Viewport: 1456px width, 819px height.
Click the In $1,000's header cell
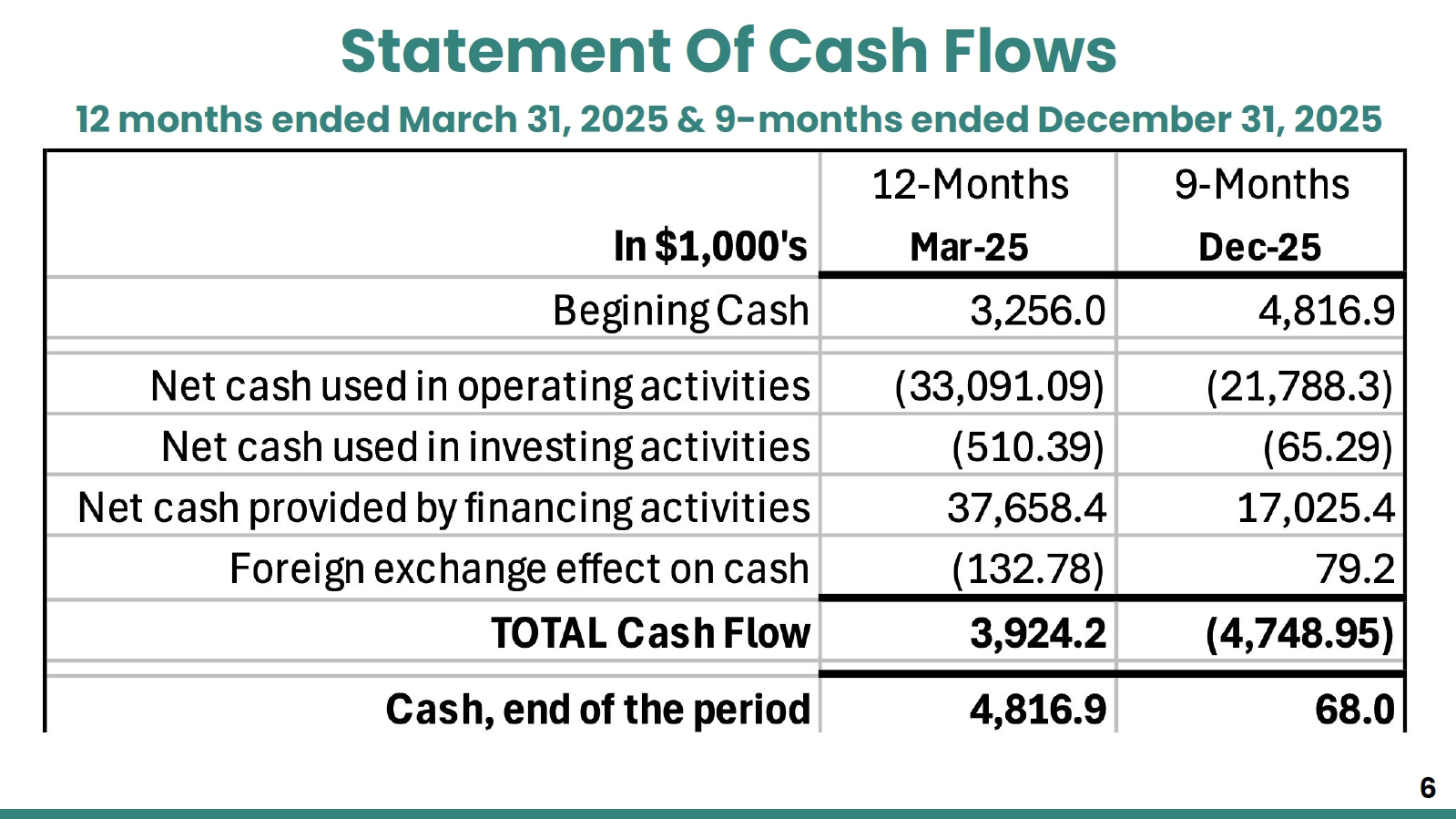710,247
